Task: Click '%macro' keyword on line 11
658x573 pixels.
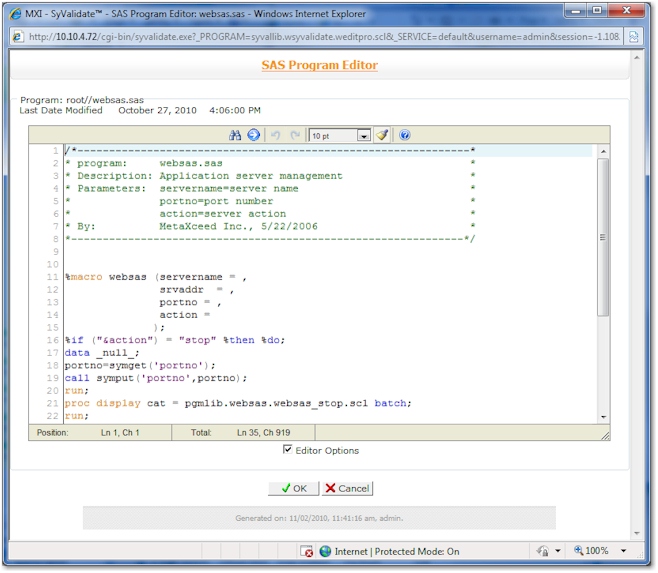Action: click(84, 277)
